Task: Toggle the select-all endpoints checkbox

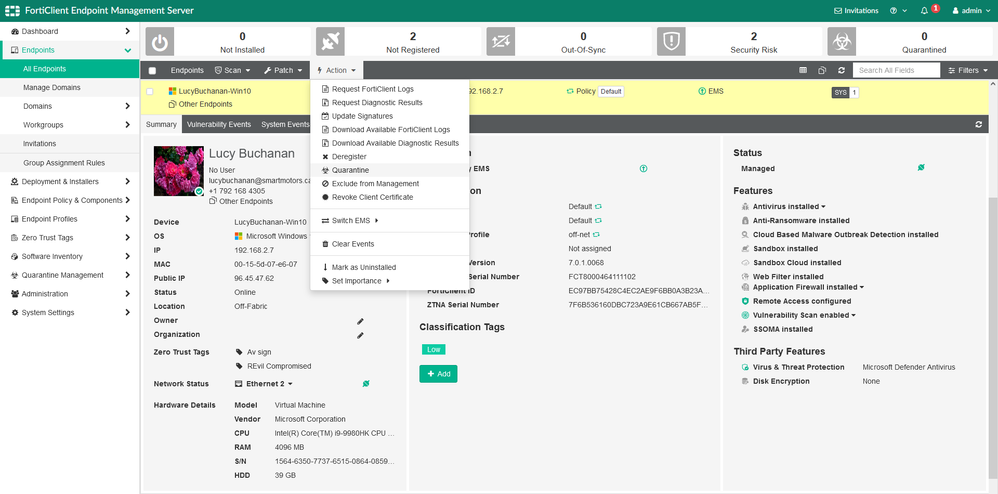Action: click(x=152, y=71)
